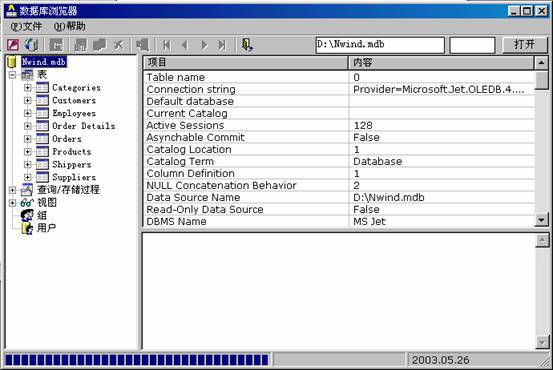
Task: Expand the 查询/存储过程 node
Action: coord(12,190)
